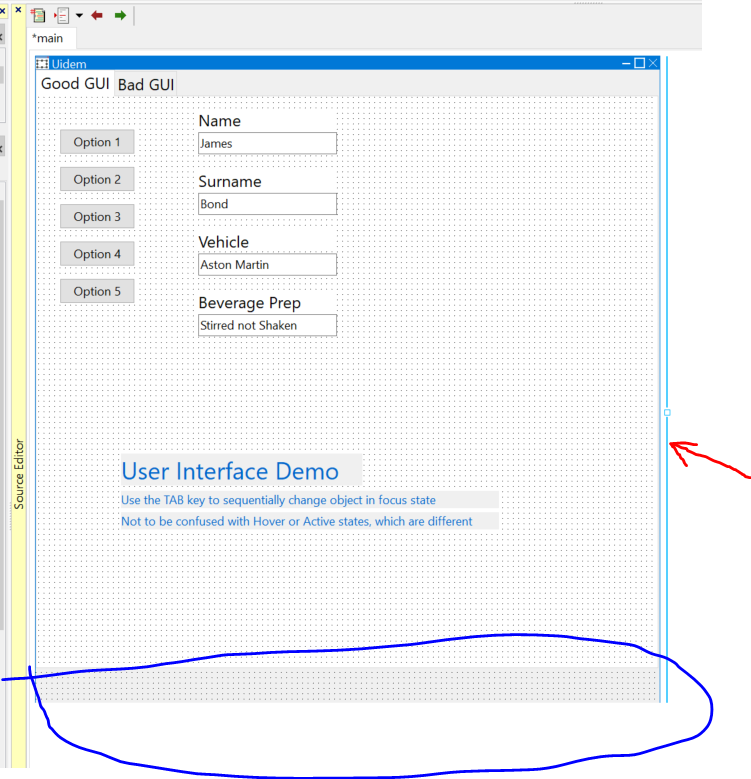Click the first editor toolbar icon

[x=38, y=15]
